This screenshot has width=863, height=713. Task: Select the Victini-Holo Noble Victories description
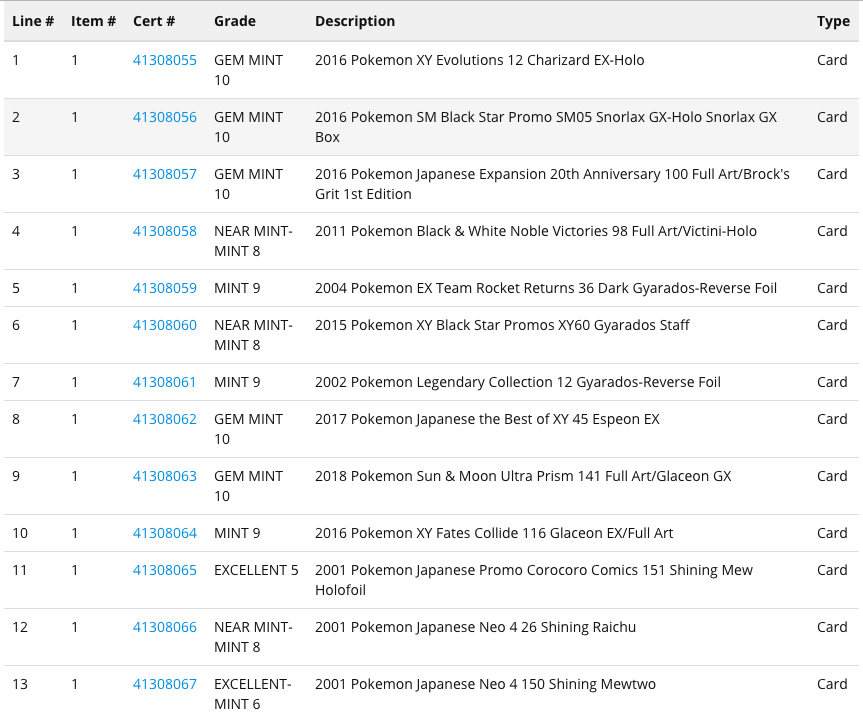tap(536, 231)
